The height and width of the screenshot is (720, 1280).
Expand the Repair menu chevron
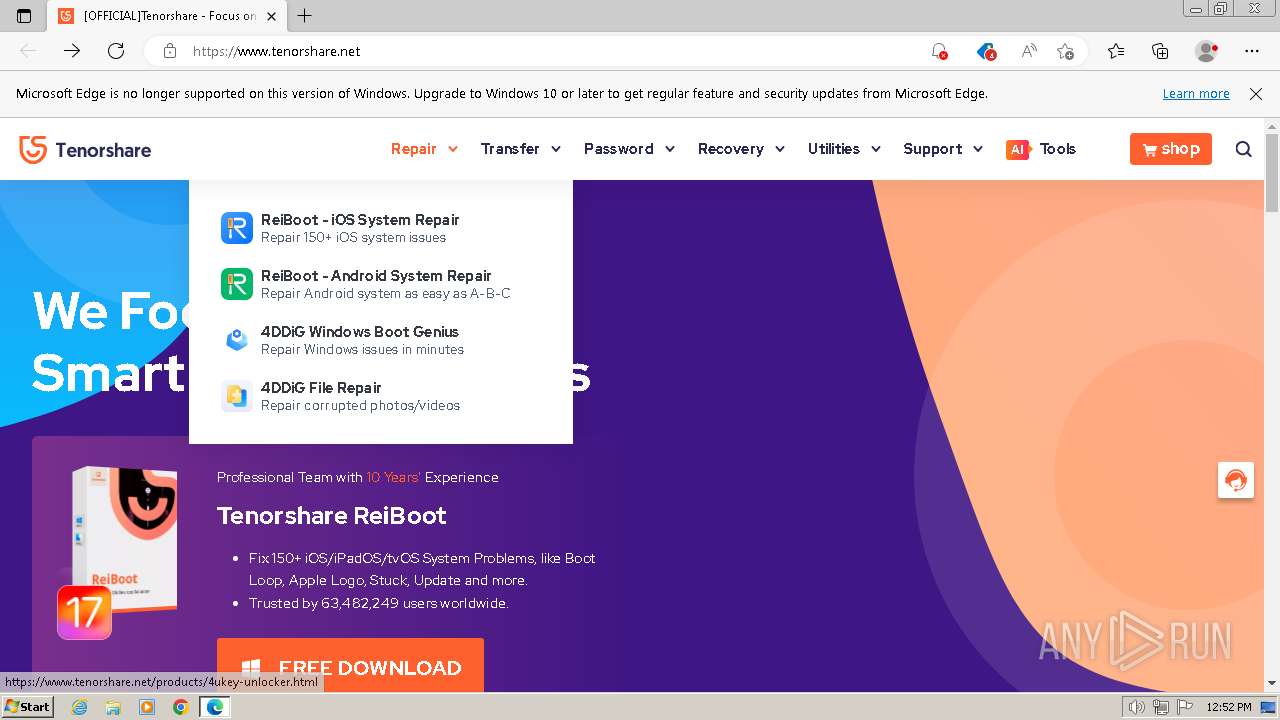coord(452,149)
